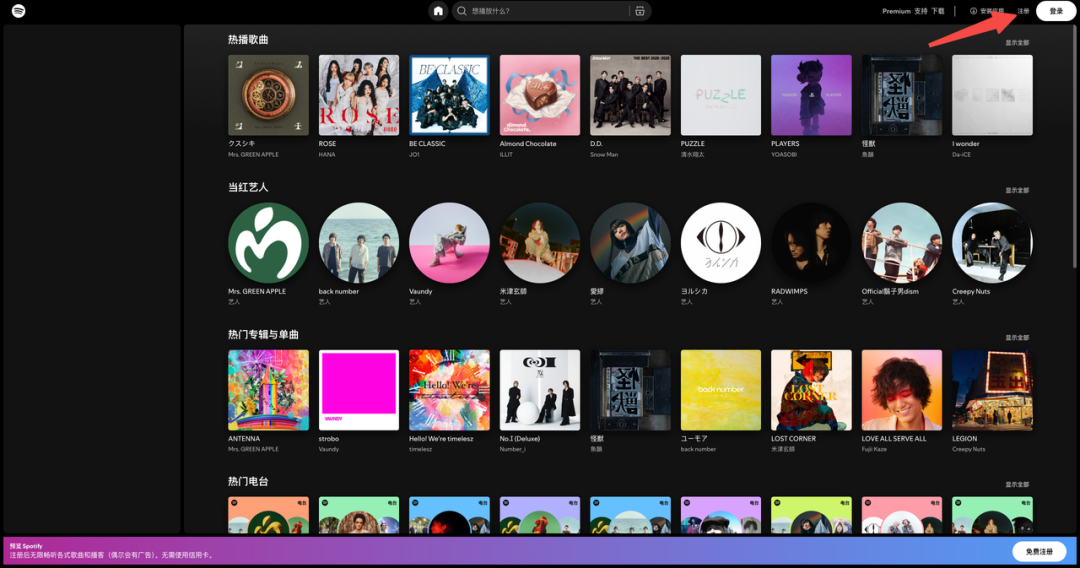This screenshot has height=568, width=1080.
Task: Open the PUZZLE song cover
Action: pos(720,95)
